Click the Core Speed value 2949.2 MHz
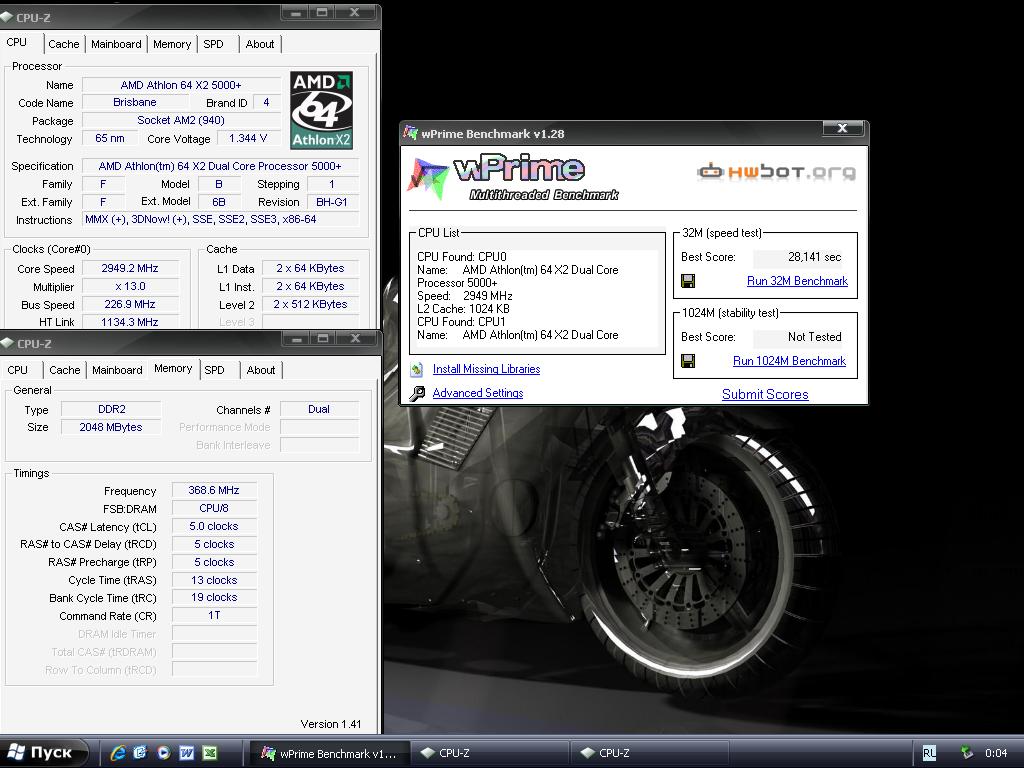 130,268
